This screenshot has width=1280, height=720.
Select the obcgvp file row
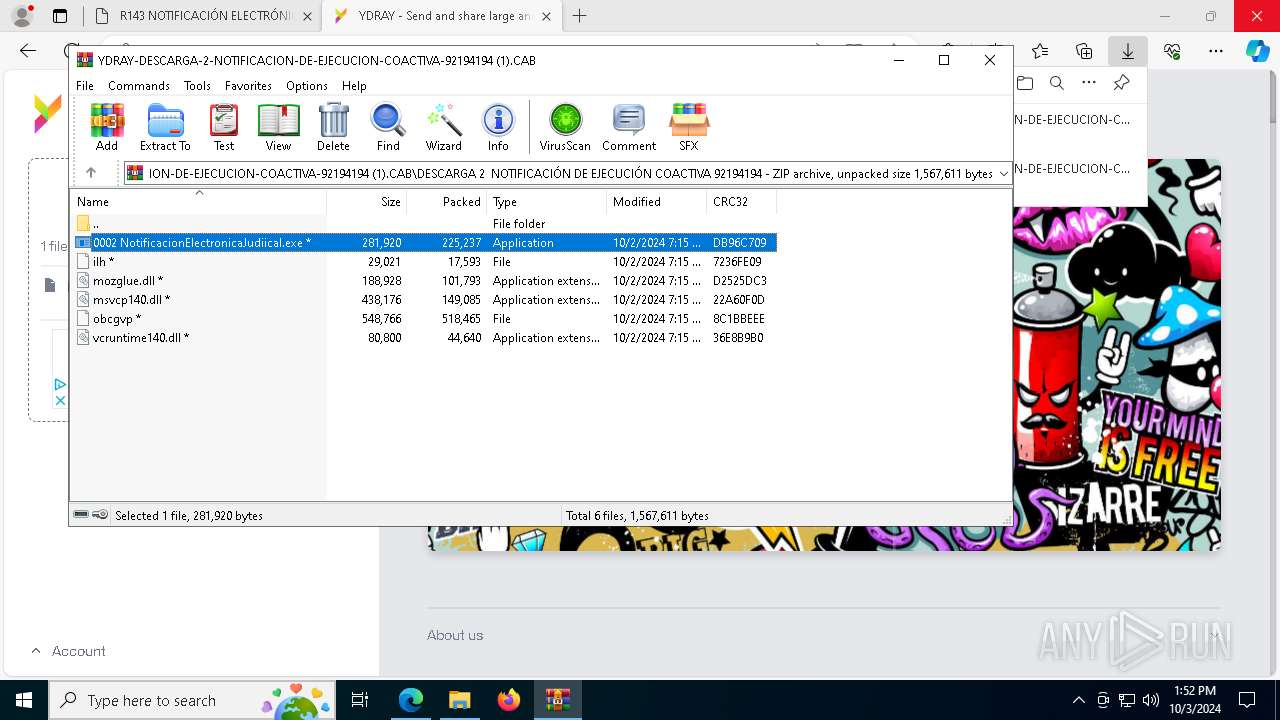point(424,319)
